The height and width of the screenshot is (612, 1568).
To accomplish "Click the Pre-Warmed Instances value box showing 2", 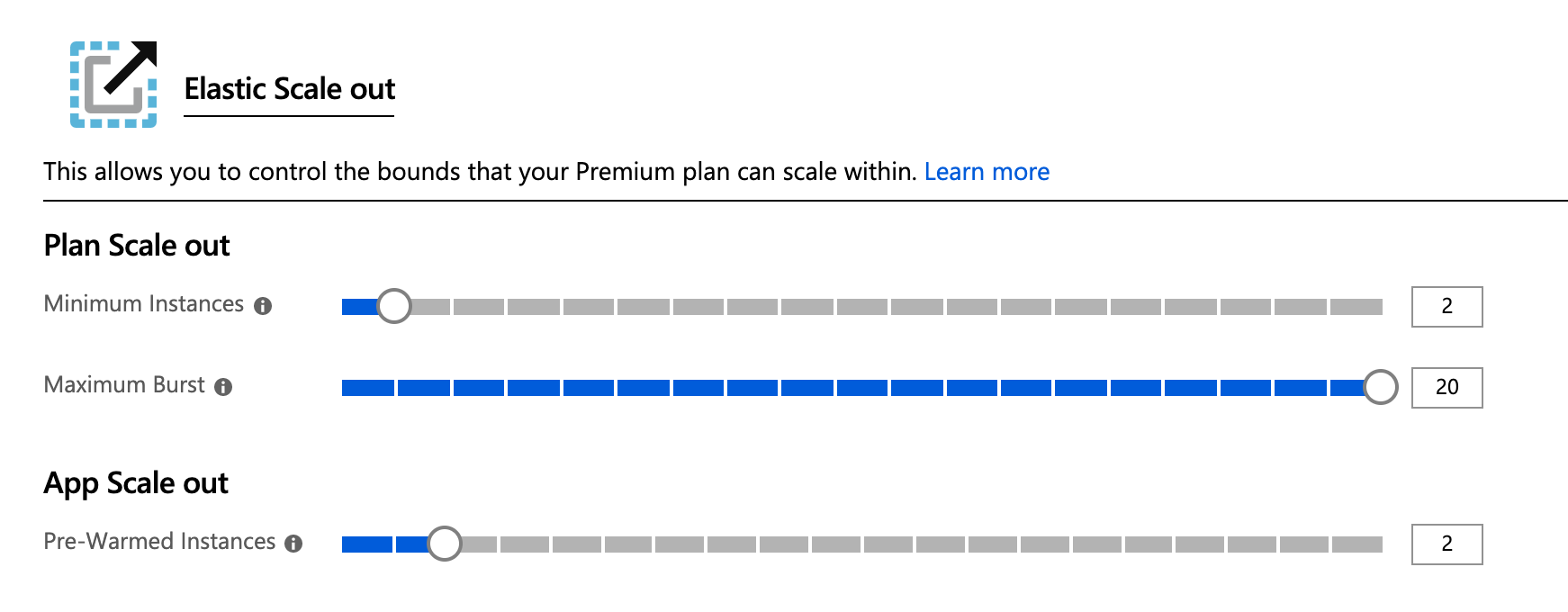I will coord(1446,544).
